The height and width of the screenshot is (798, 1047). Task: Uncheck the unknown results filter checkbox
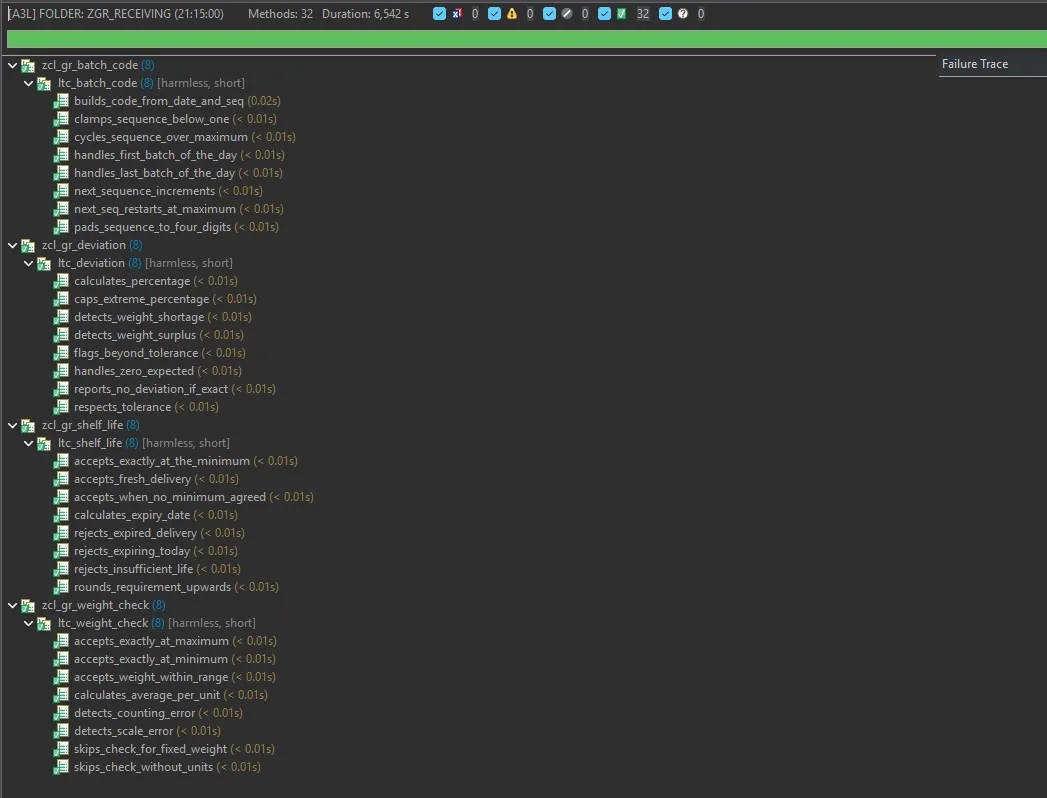[665, 13]
